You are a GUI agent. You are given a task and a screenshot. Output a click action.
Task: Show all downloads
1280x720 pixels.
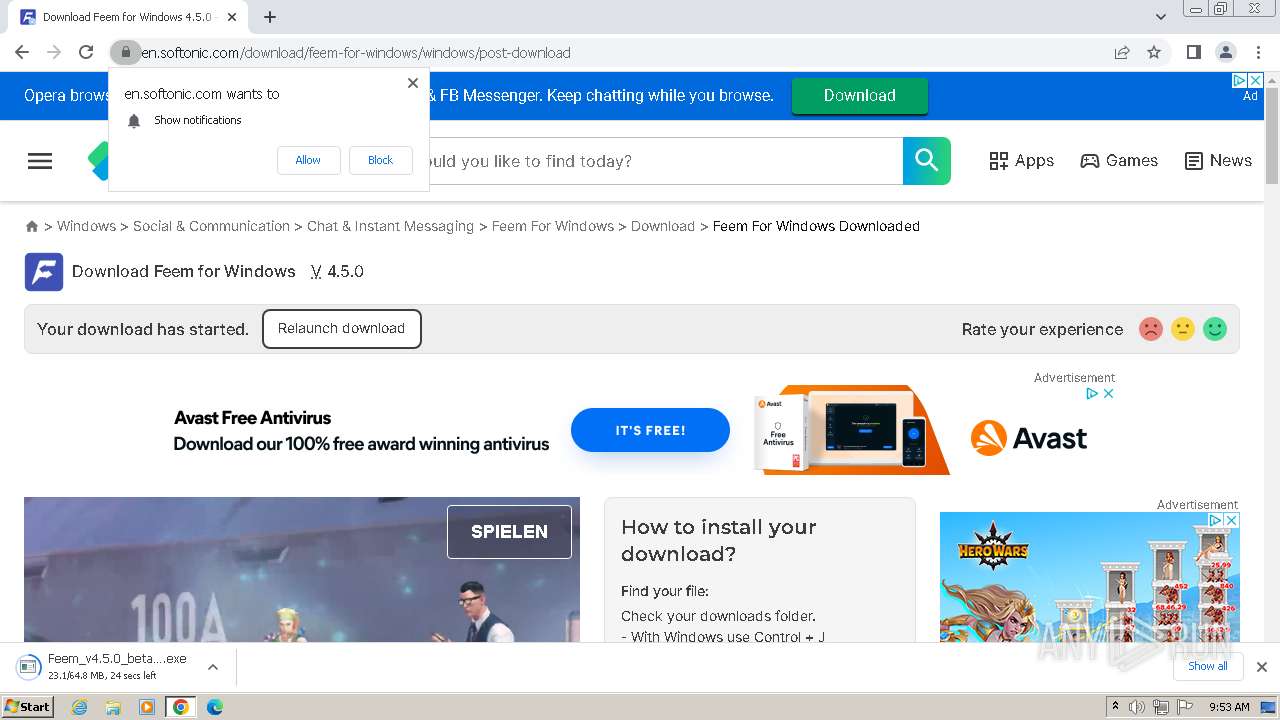point(1208,667)
